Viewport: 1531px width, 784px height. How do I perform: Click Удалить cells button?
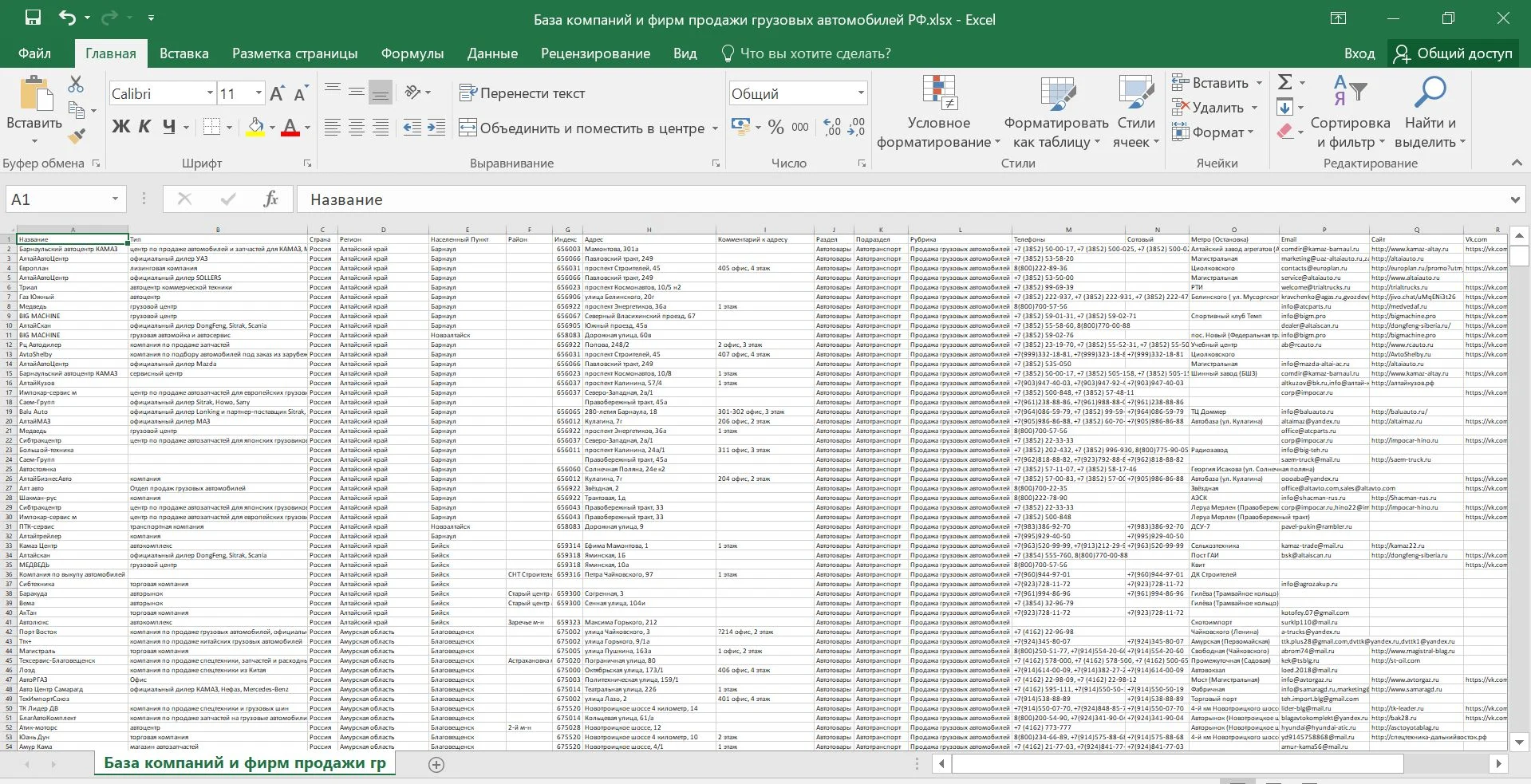click(x=1209, y=108)
